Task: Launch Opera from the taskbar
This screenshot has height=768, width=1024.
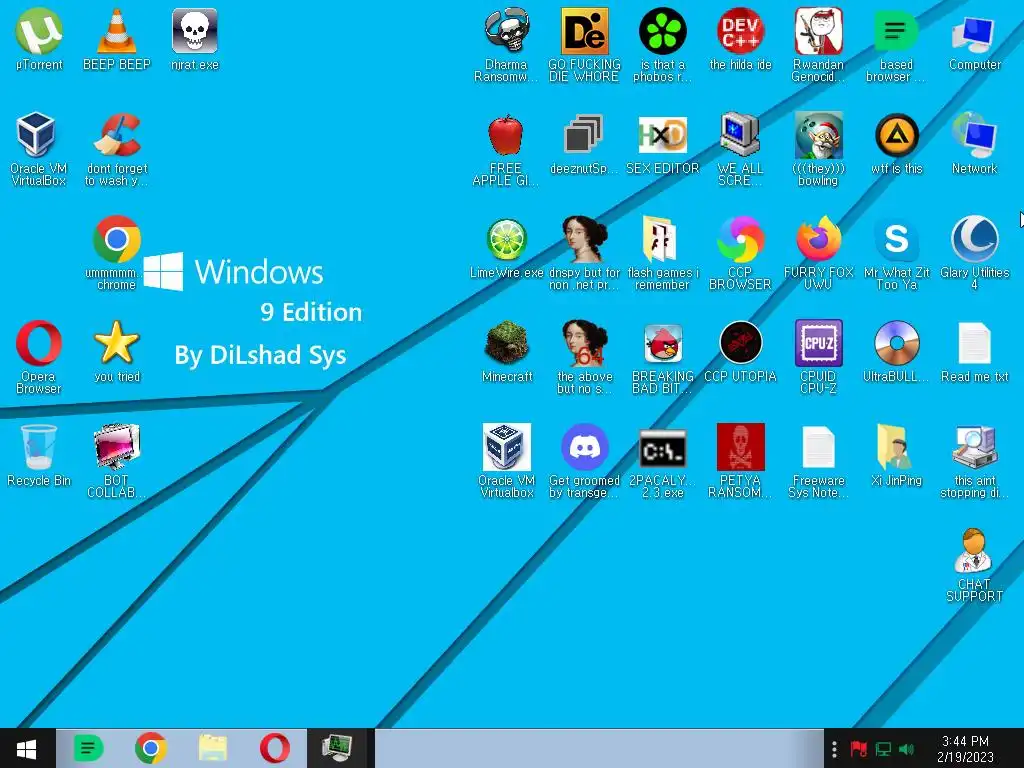Action: pyautogui.click(x=275, y=748)
